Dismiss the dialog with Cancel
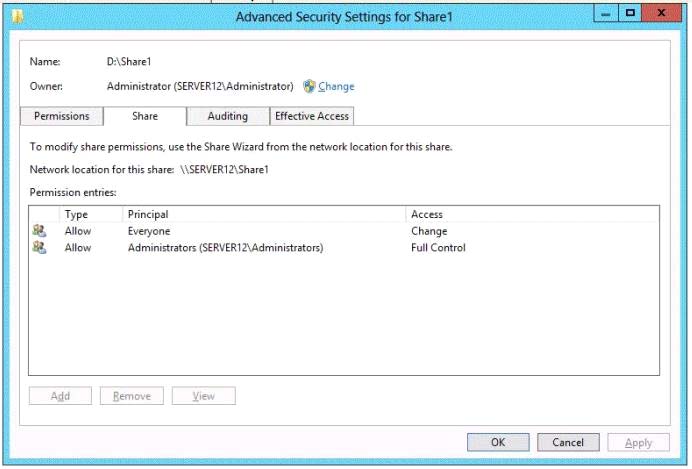692x469 pixels. [x=568, y=443]
